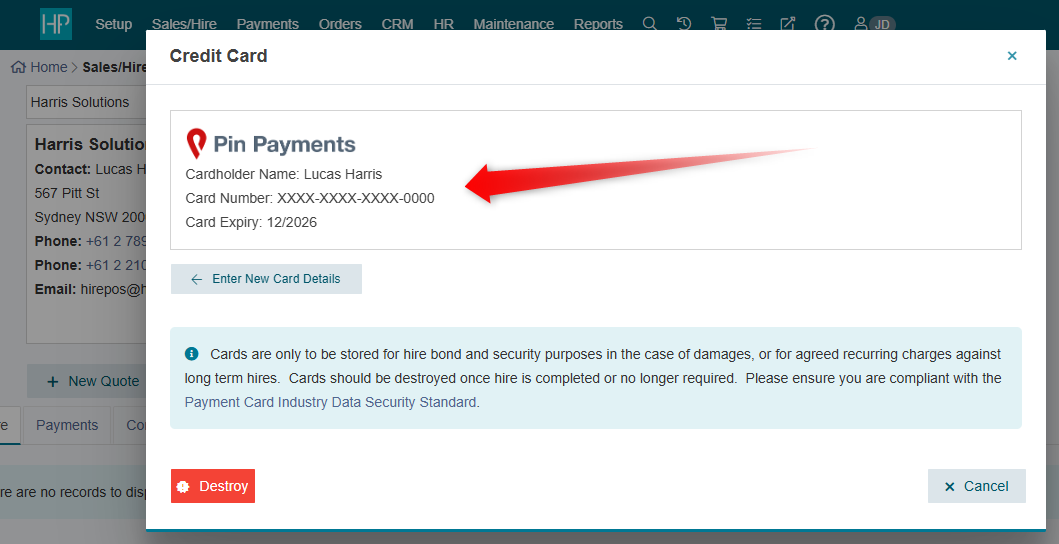Open the Sales/Hire menu

[184, 24]
